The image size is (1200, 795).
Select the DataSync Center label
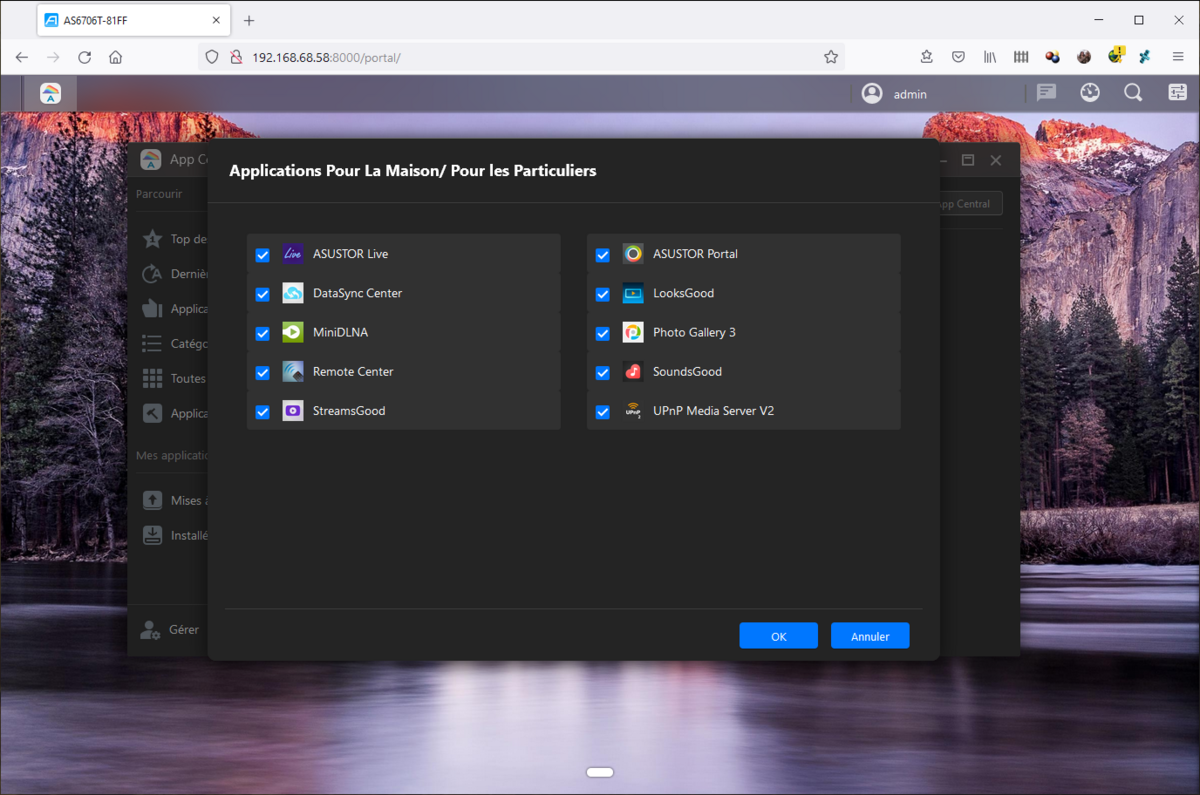[x=357, y=293]
